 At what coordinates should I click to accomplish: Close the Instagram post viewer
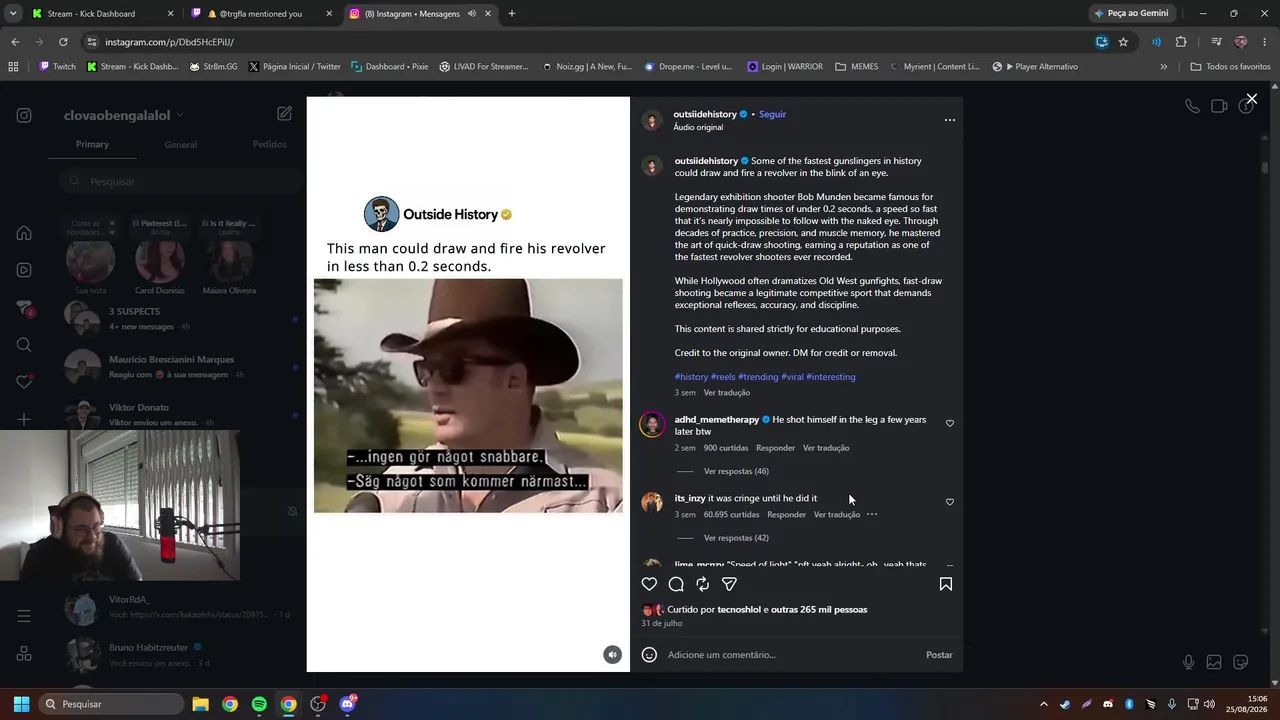coord(1251,99)
